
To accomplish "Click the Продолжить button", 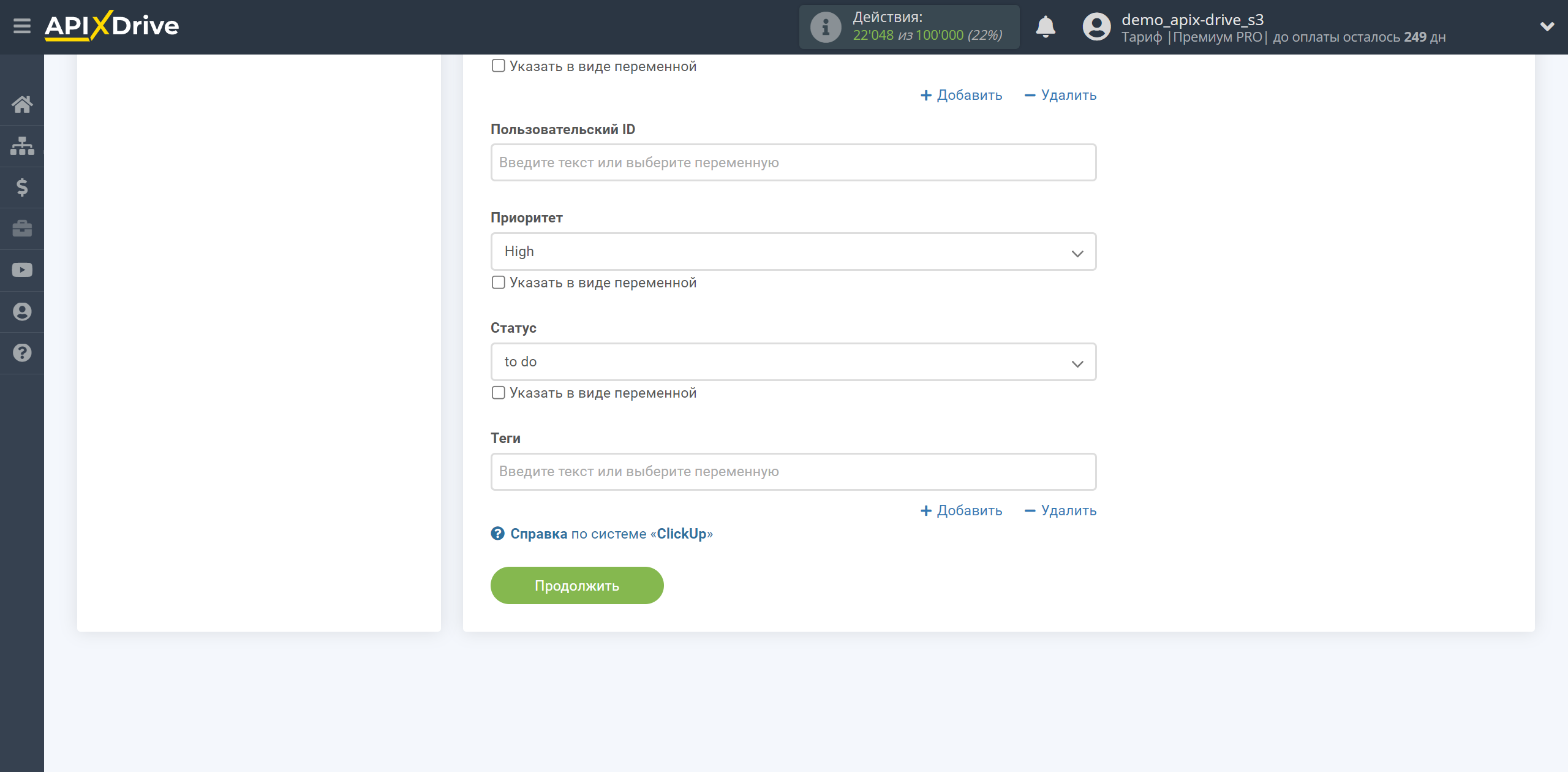I will [x=577, y=586].
